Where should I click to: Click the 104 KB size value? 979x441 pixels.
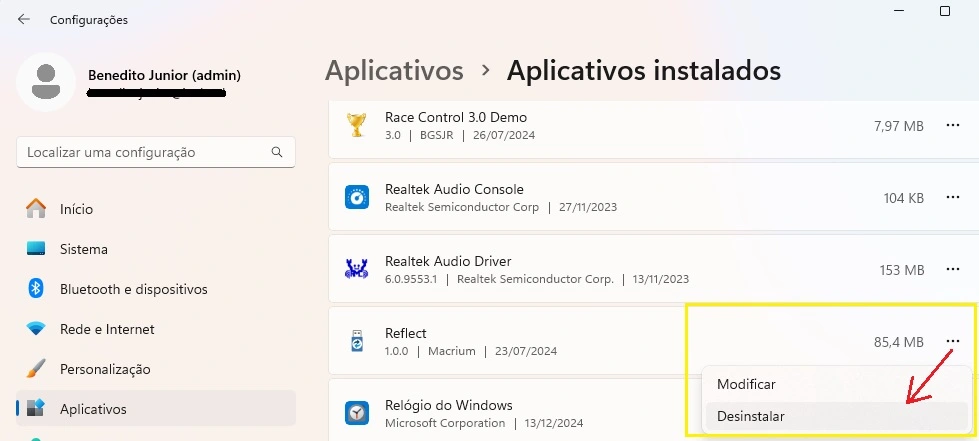903,198
